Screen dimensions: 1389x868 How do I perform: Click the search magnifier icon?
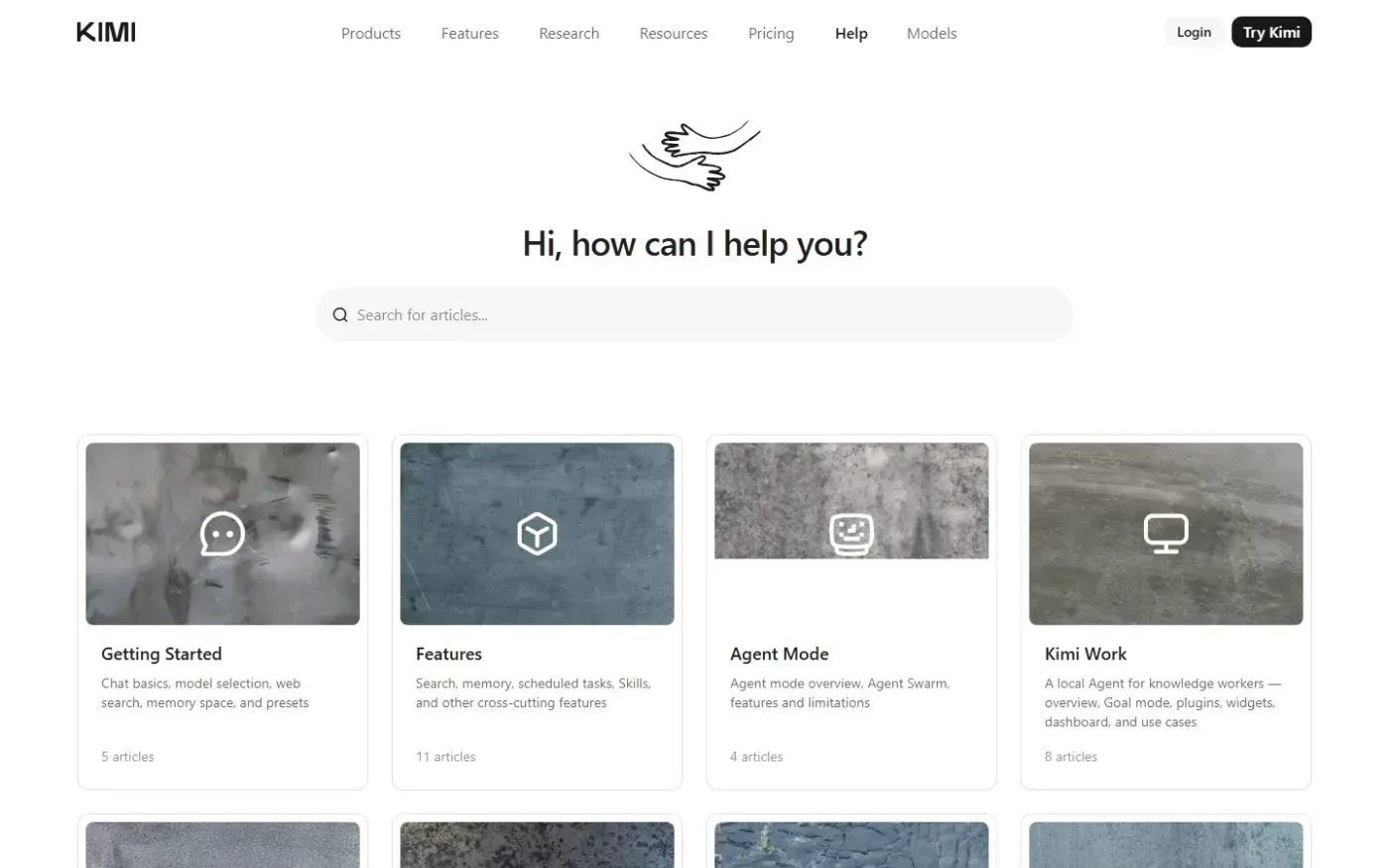(340, 314)
